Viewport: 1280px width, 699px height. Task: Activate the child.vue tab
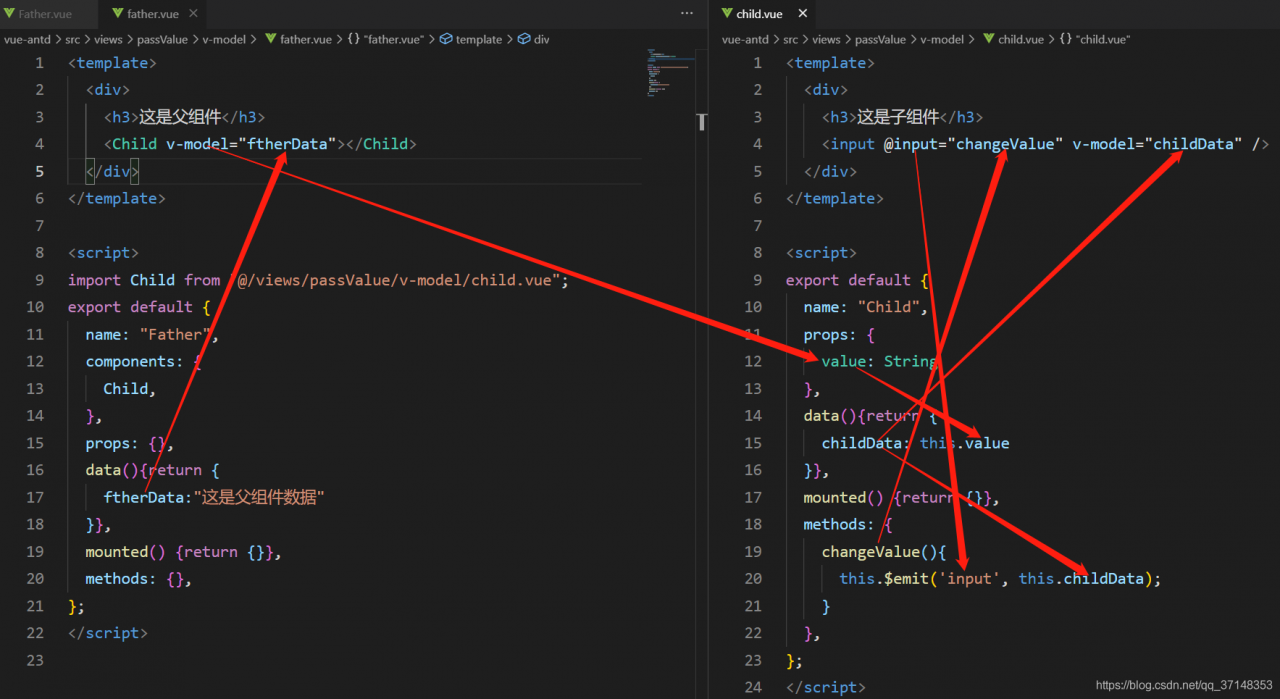tap(759, 14)
